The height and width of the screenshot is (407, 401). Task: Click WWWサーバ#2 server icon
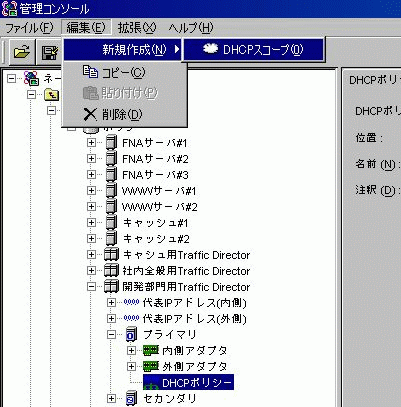point(111,207)
